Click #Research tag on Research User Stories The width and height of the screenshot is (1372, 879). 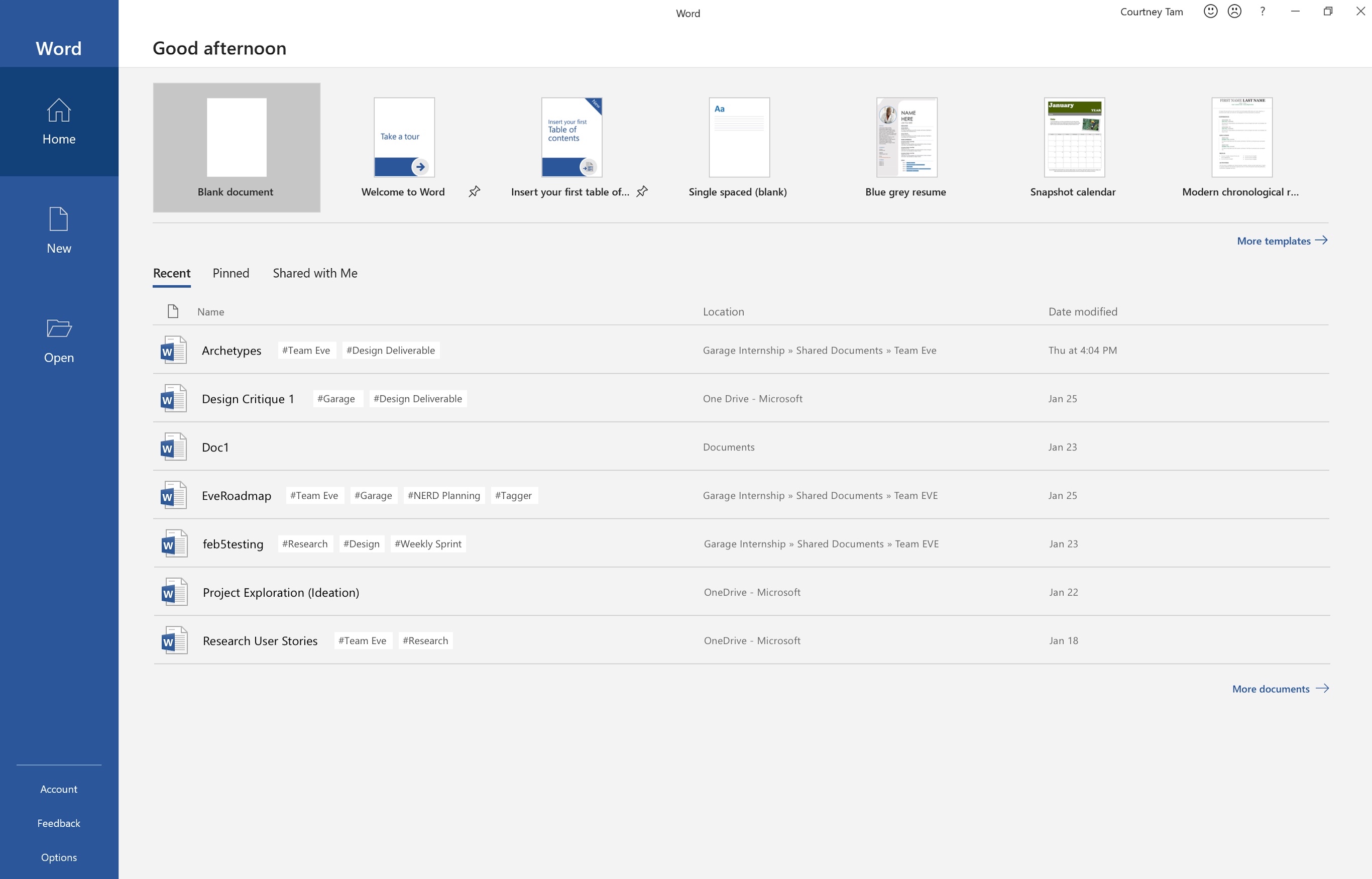pyautogui.click(x=425, y=641)
